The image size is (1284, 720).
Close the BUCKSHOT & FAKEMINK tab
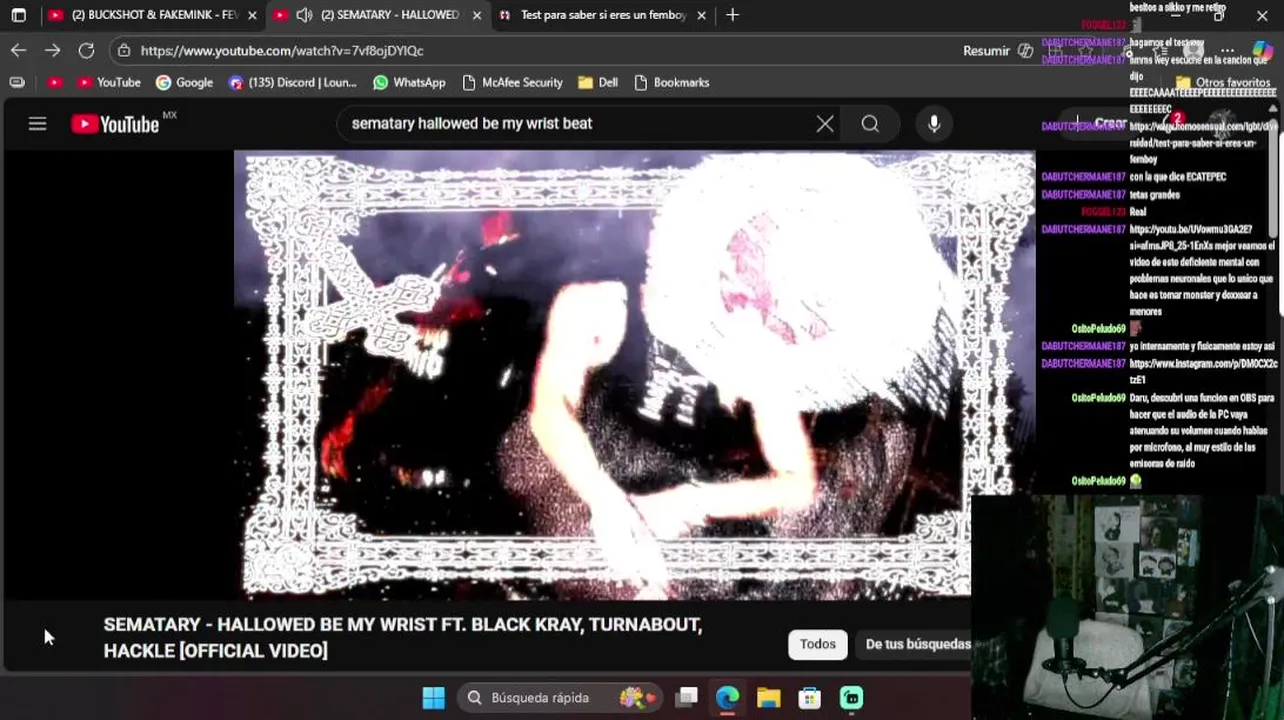(252, 15)
